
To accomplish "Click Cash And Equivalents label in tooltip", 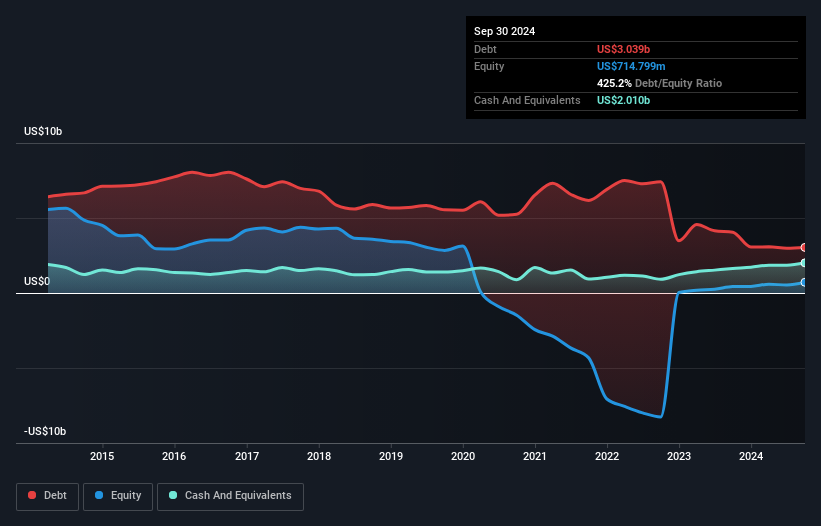I will (x=527, y=100).
